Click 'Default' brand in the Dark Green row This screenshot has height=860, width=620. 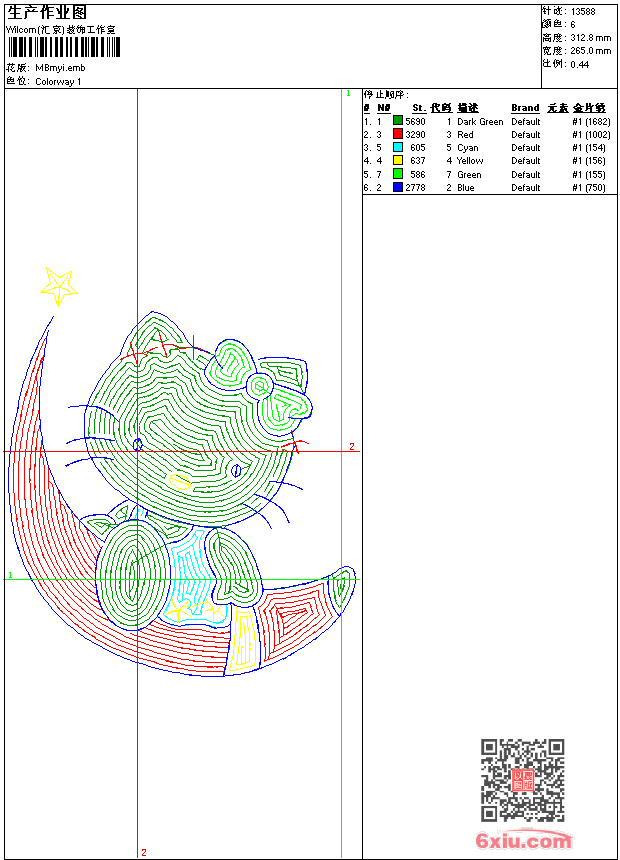coord(526,122)
